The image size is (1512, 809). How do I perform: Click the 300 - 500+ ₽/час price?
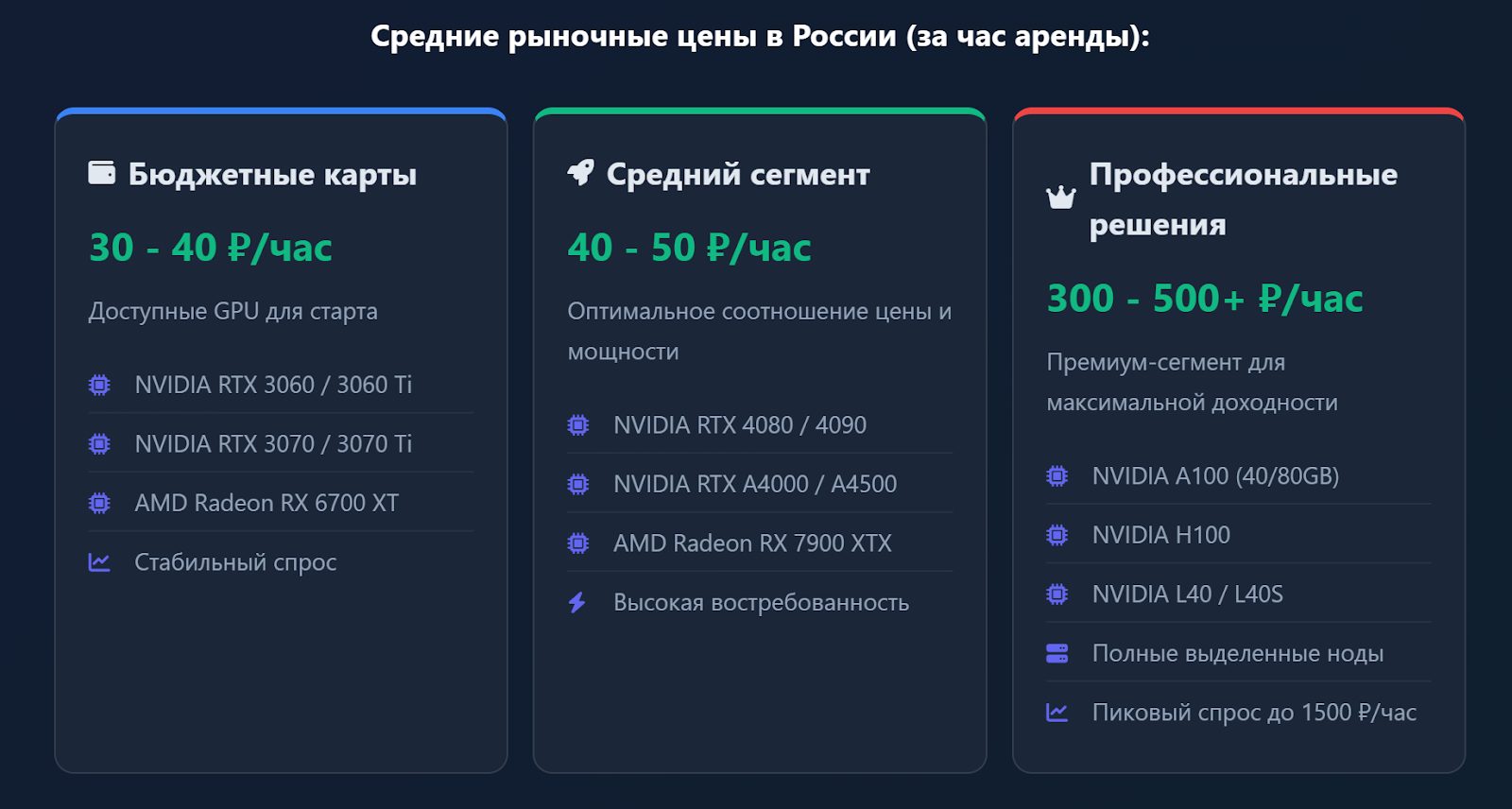(1205, 299)
